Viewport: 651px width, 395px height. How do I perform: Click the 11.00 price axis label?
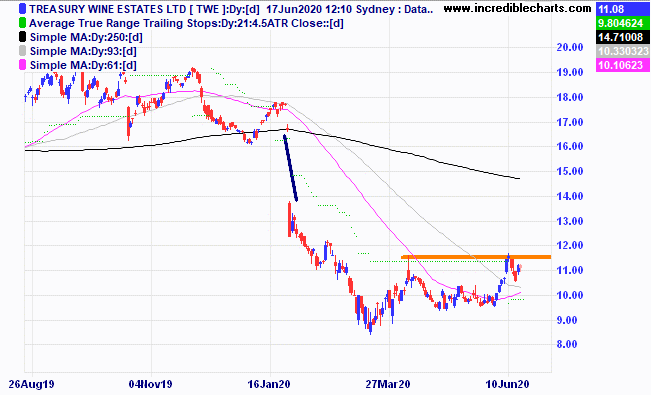coord(570,270)
